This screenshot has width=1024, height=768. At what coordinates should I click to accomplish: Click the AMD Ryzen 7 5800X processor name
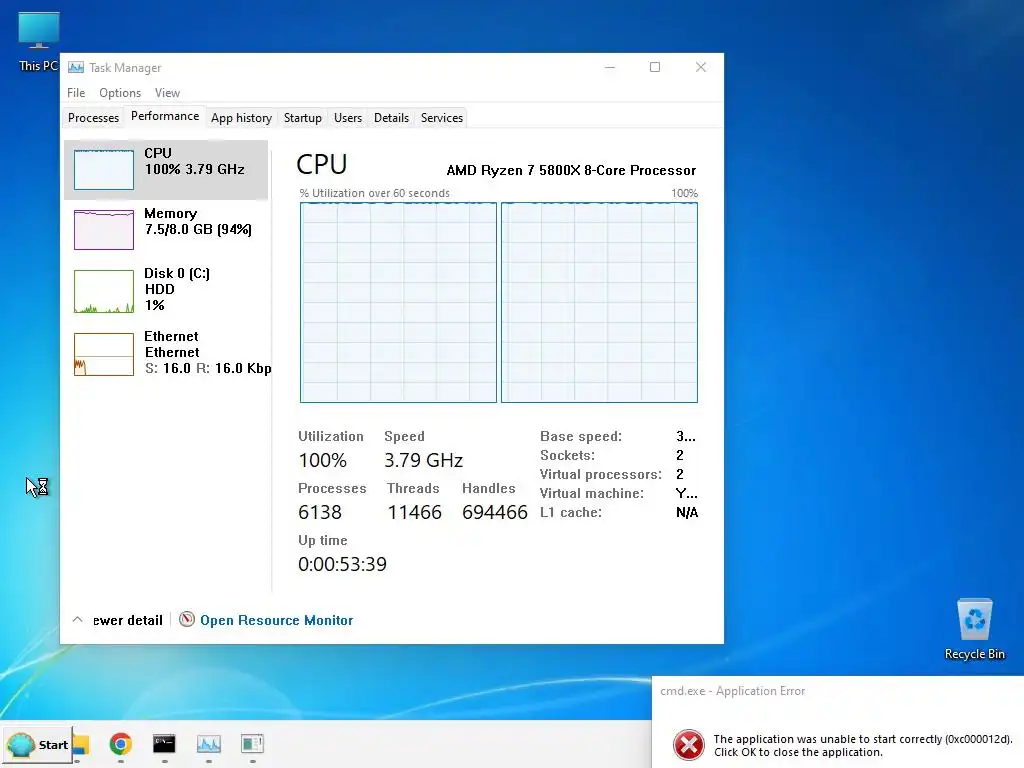571,170
